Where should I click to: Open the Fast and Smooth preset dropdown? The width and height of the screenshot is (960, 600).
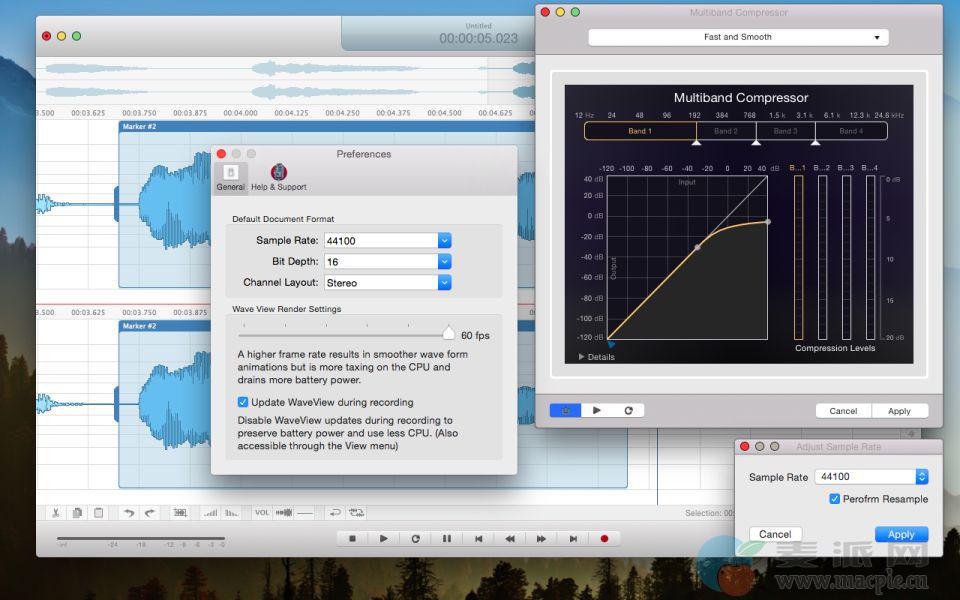click(x=738, y=37)
